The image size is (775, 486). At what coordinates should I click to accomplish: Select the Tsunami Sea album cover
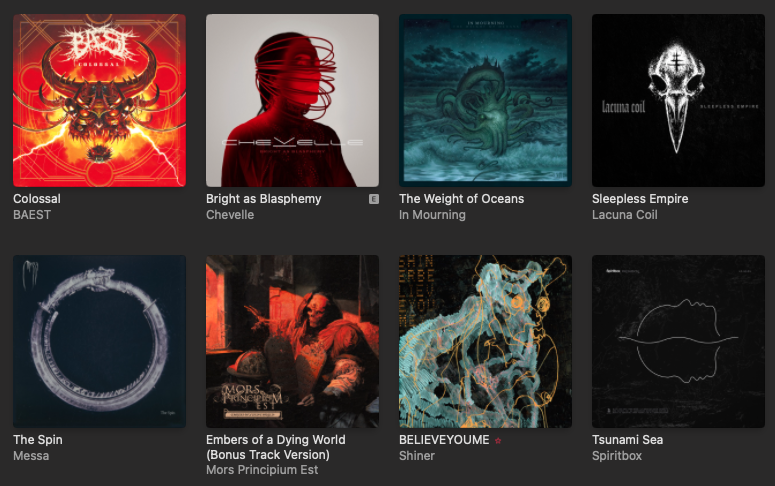coord(679,341)
